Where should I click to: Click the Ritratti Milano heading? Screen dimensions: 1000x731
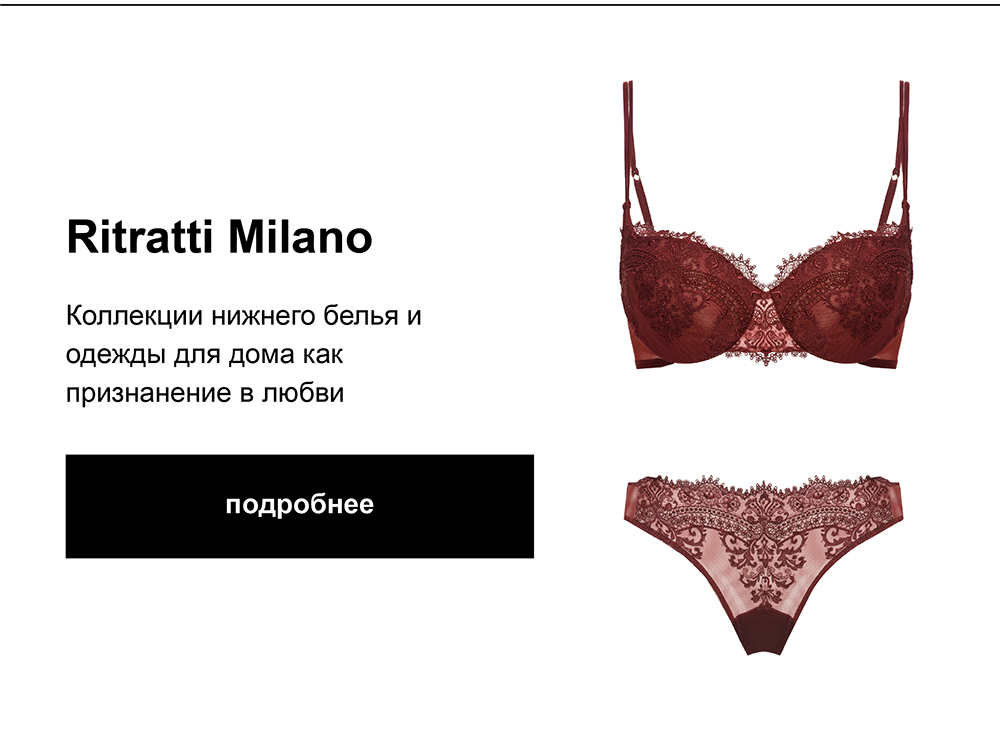[219, 237]
